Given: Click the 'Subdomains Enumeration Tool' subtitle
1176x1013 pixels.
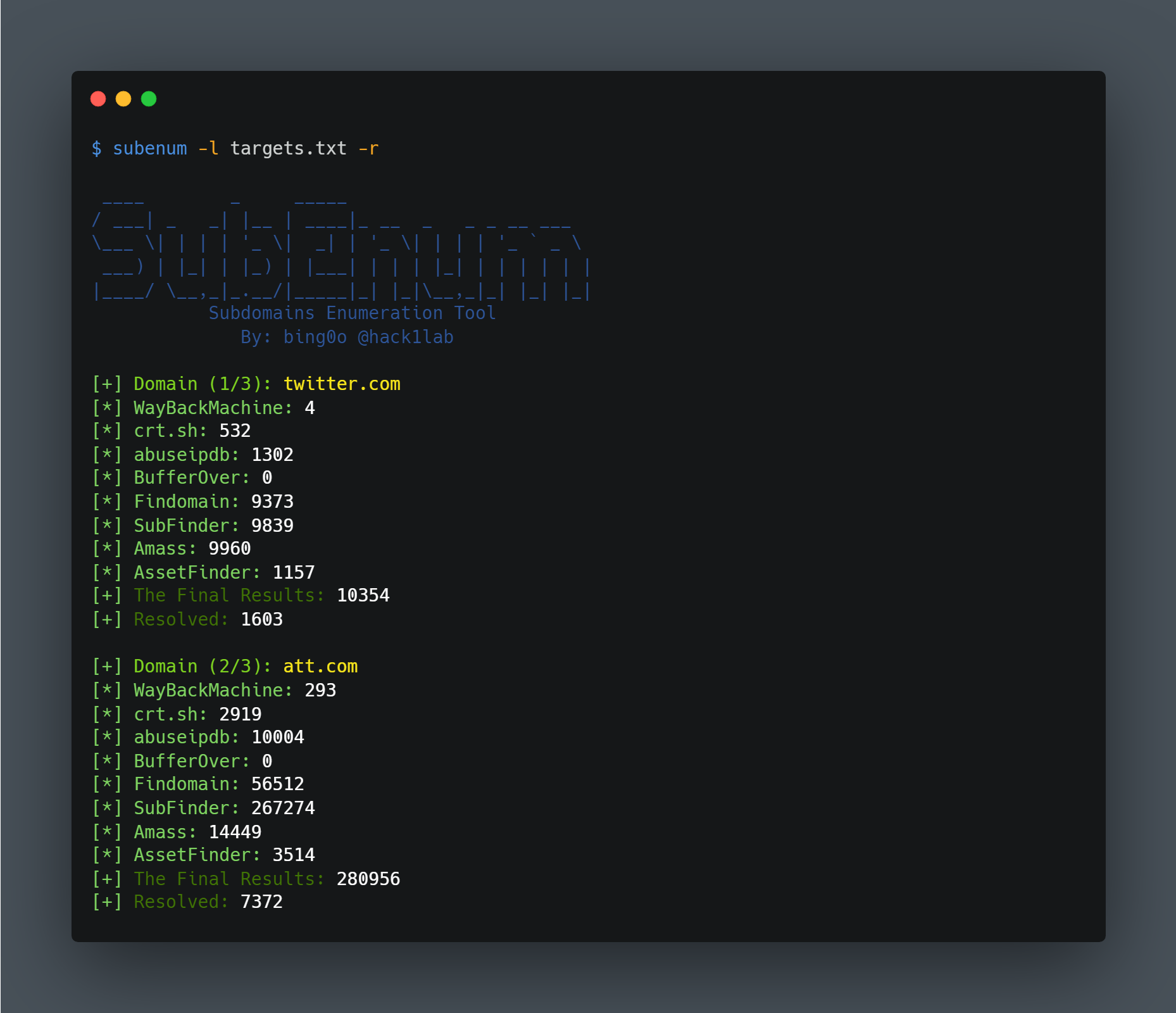Looking at the screenshot, I should tap(353, 313).
